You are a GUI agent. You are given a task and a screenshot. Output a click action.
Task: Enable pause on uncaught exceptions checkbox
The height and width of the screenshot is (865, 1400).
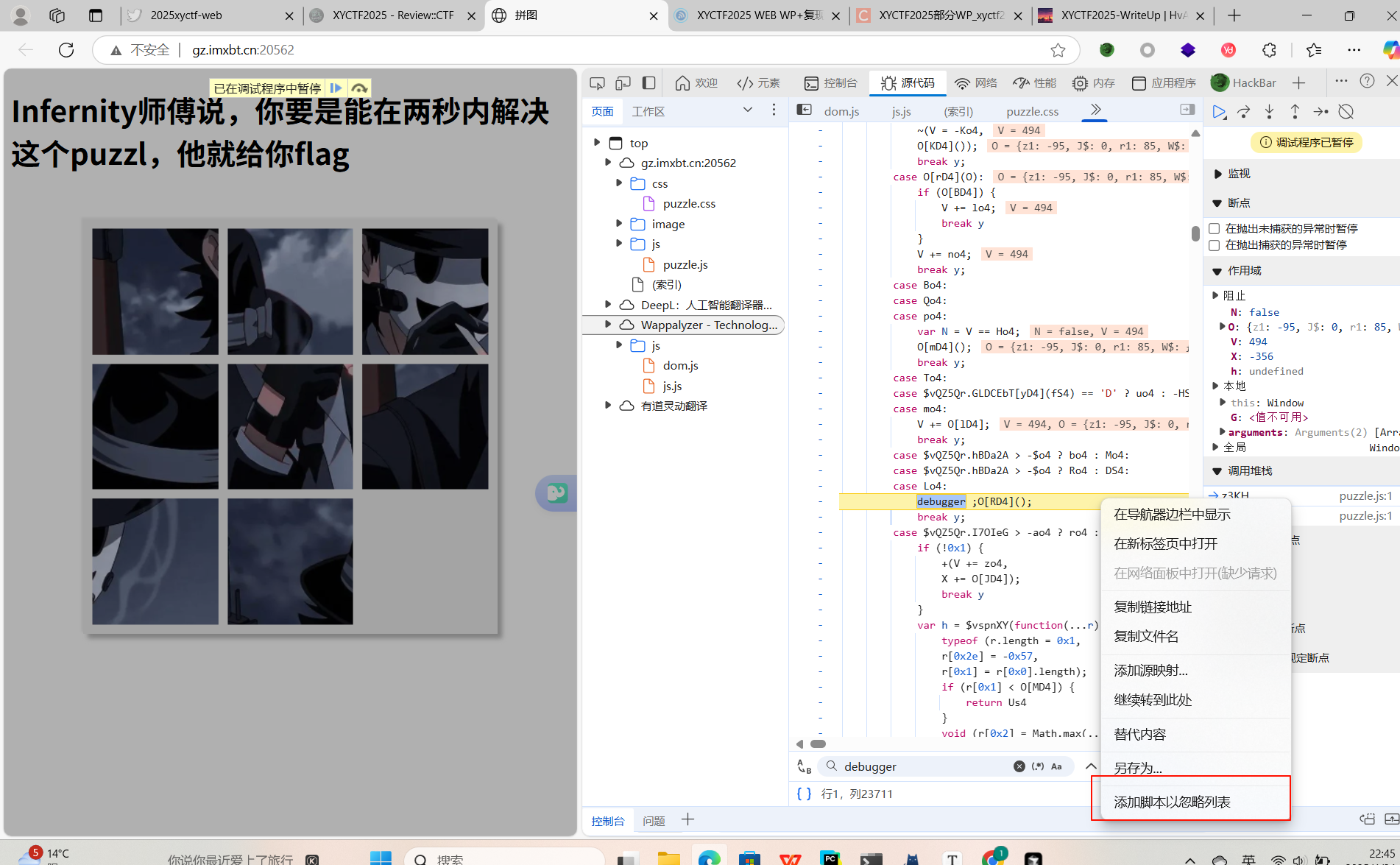[x=1215, y=228]
